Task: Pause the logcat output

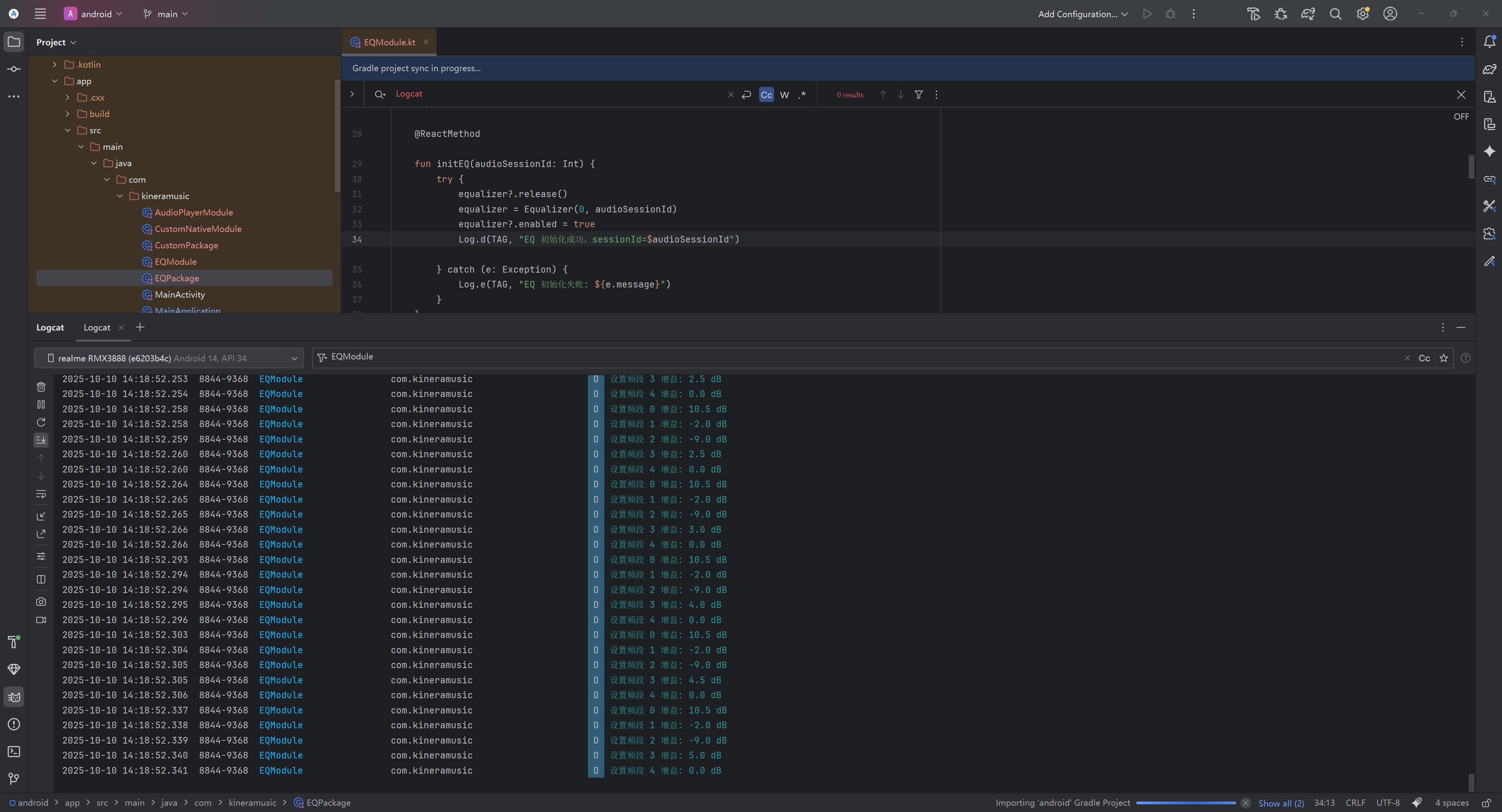Action: 41,404
